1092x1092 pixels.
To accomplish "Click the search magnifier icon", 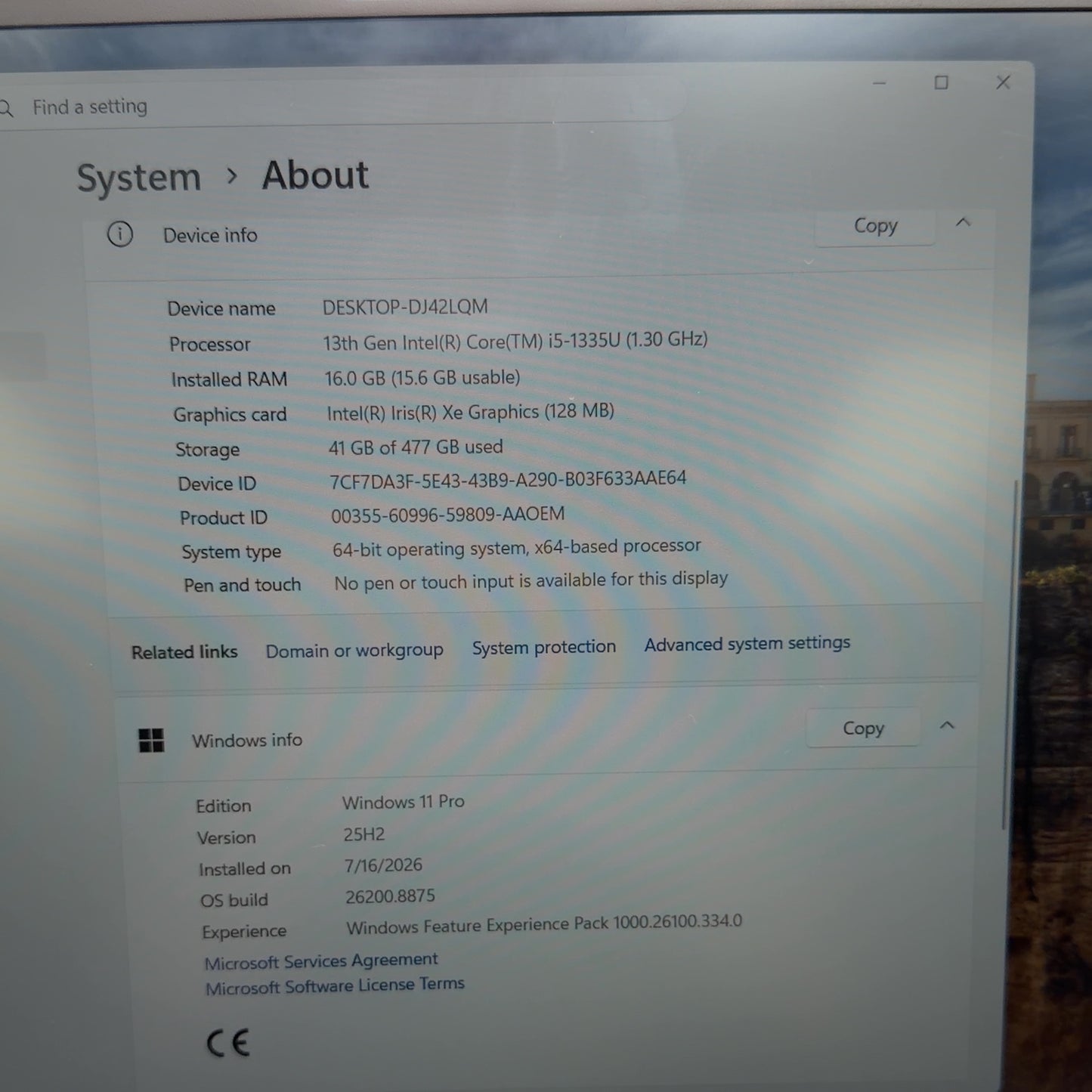I will 6,109.
